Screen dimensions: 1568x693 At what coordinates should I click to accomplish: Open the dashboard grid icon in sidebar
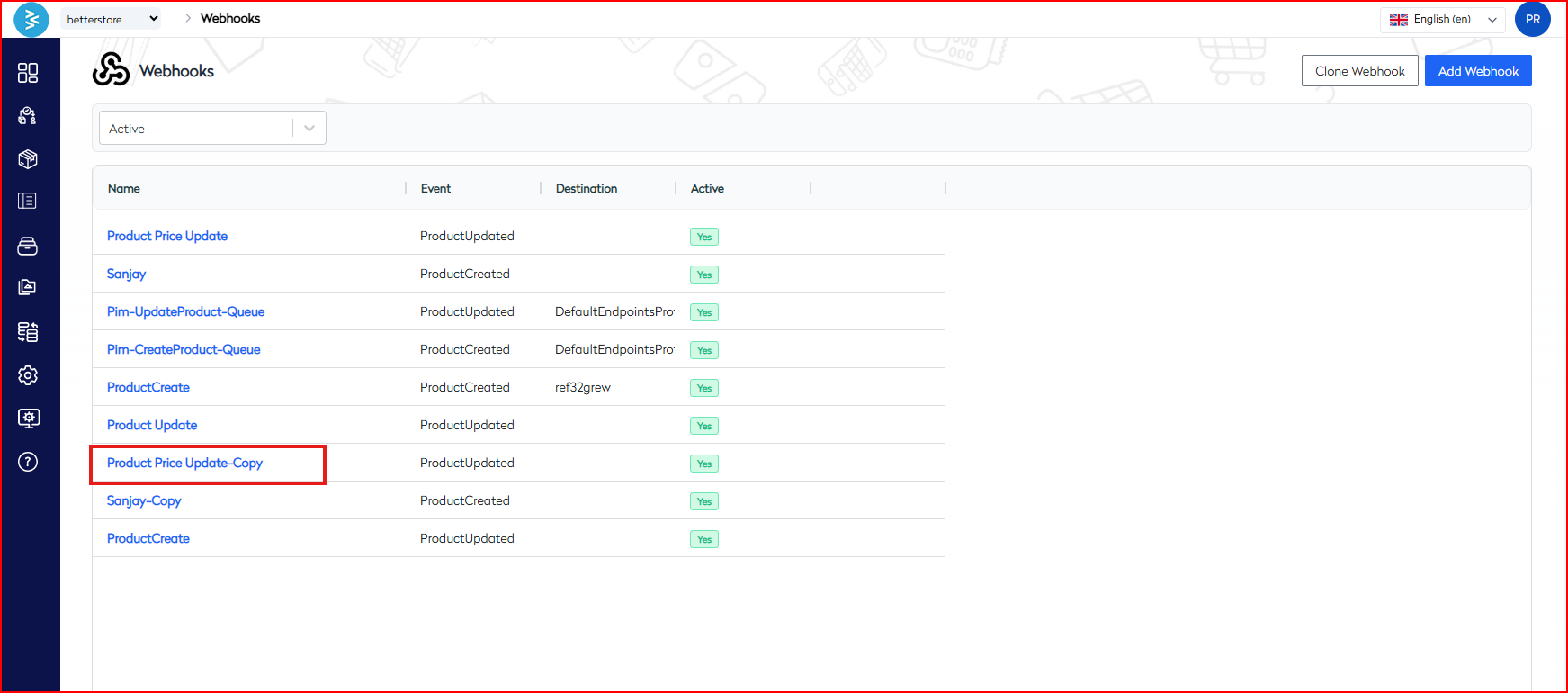28,73
